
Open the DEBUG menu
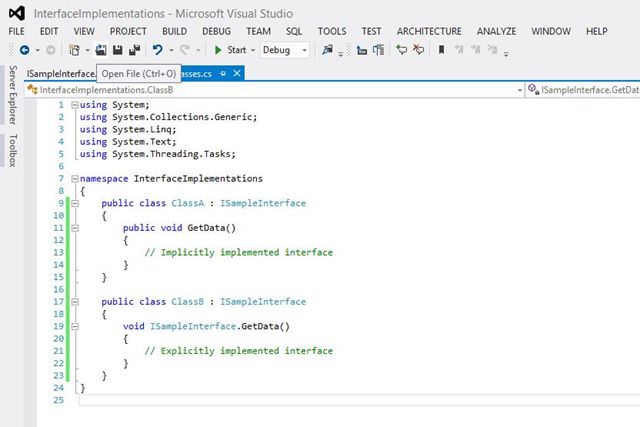(216, 31)
